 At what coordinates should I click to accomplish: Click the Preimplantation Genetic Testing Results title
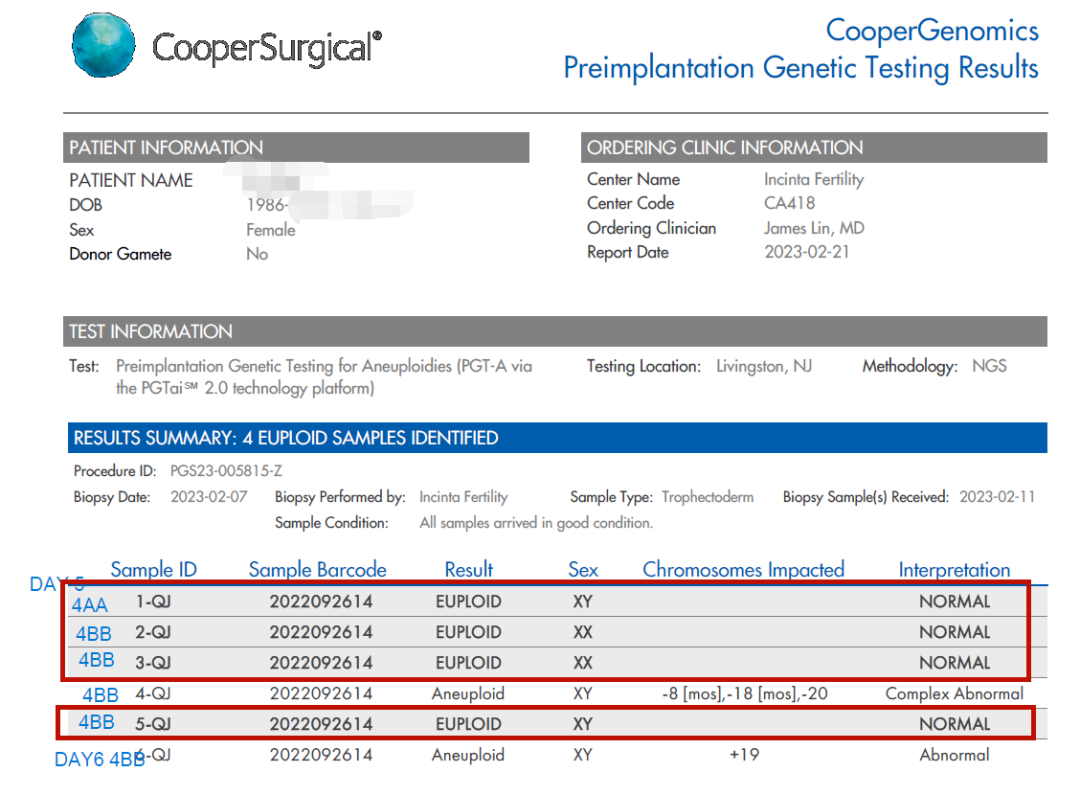click(801, 68)
